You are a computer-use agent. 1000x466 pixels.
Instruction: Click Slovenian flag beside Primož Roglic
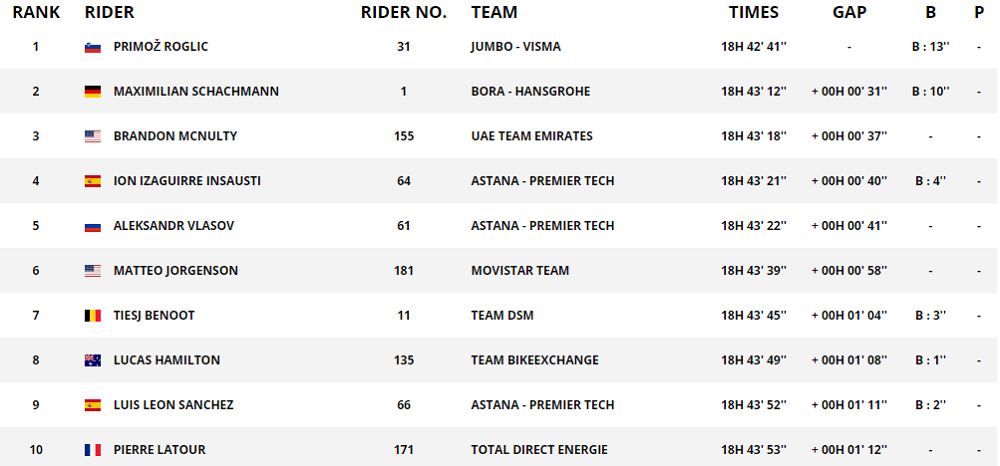(x=92, y=47)
